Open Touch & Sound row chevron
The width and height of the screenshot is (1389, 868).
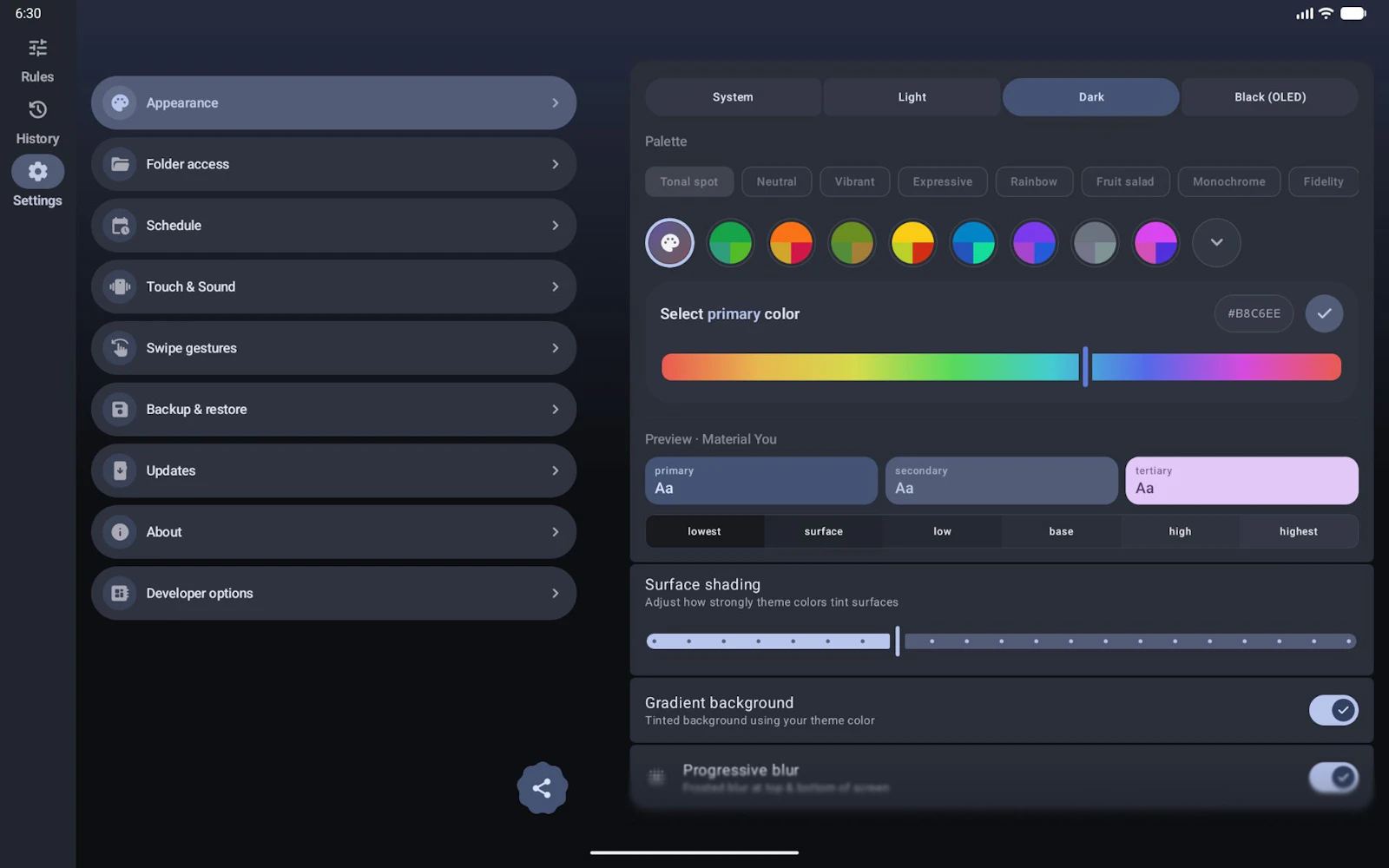click(x=556, y=286)
